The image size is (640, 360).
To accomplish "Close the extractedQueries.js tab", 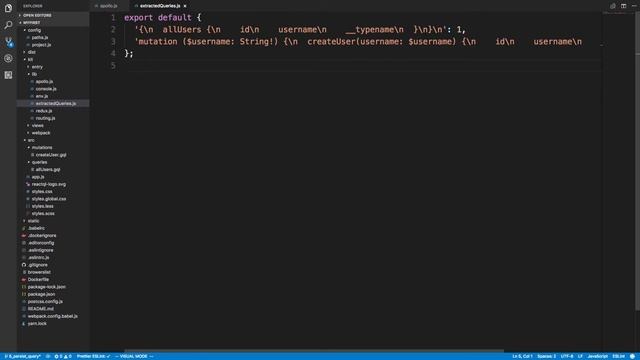I will pyautogui.click(x=185, y=6).
